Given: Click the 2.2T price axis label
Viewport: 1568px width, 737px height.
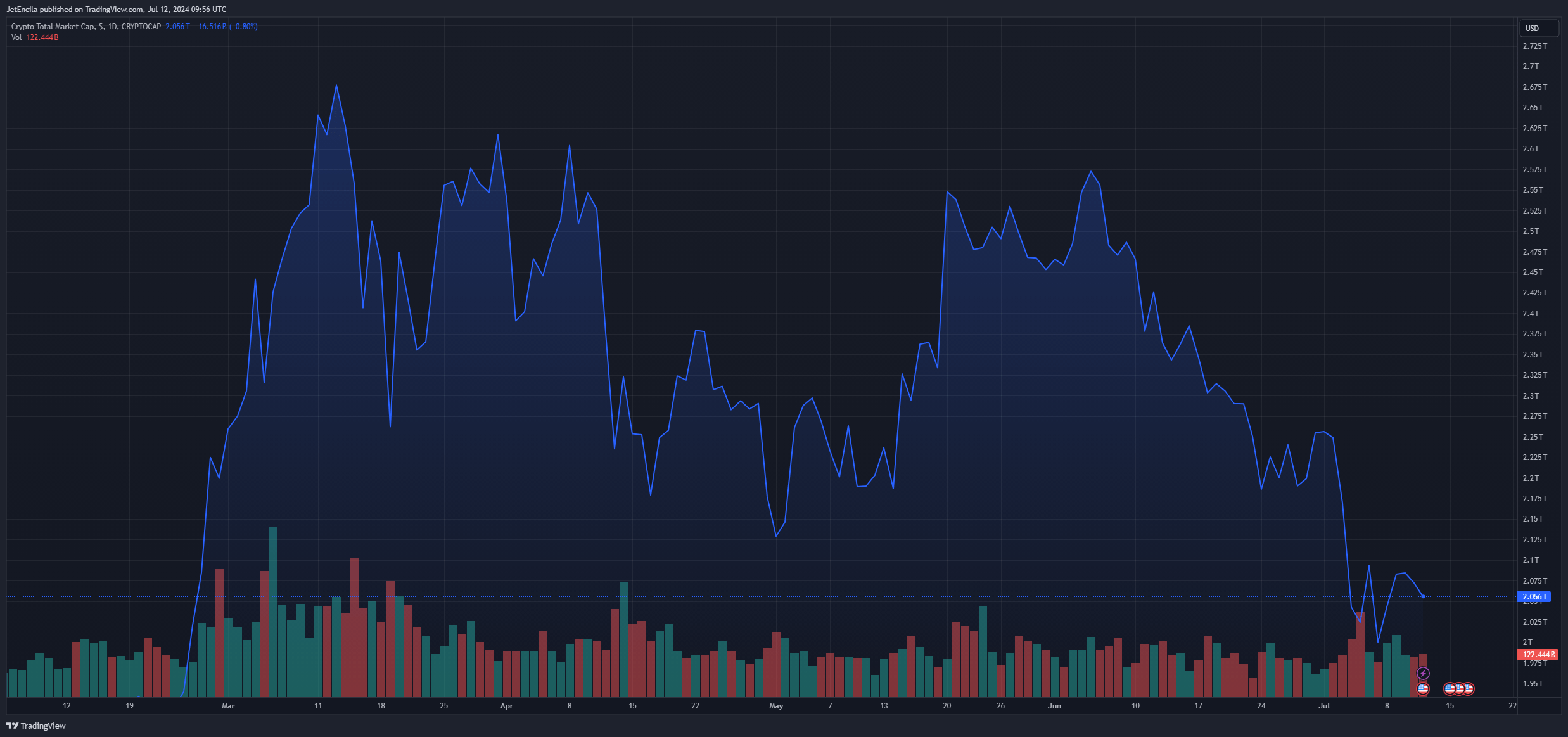Looking at the screenshot, I should point(1531,478).
